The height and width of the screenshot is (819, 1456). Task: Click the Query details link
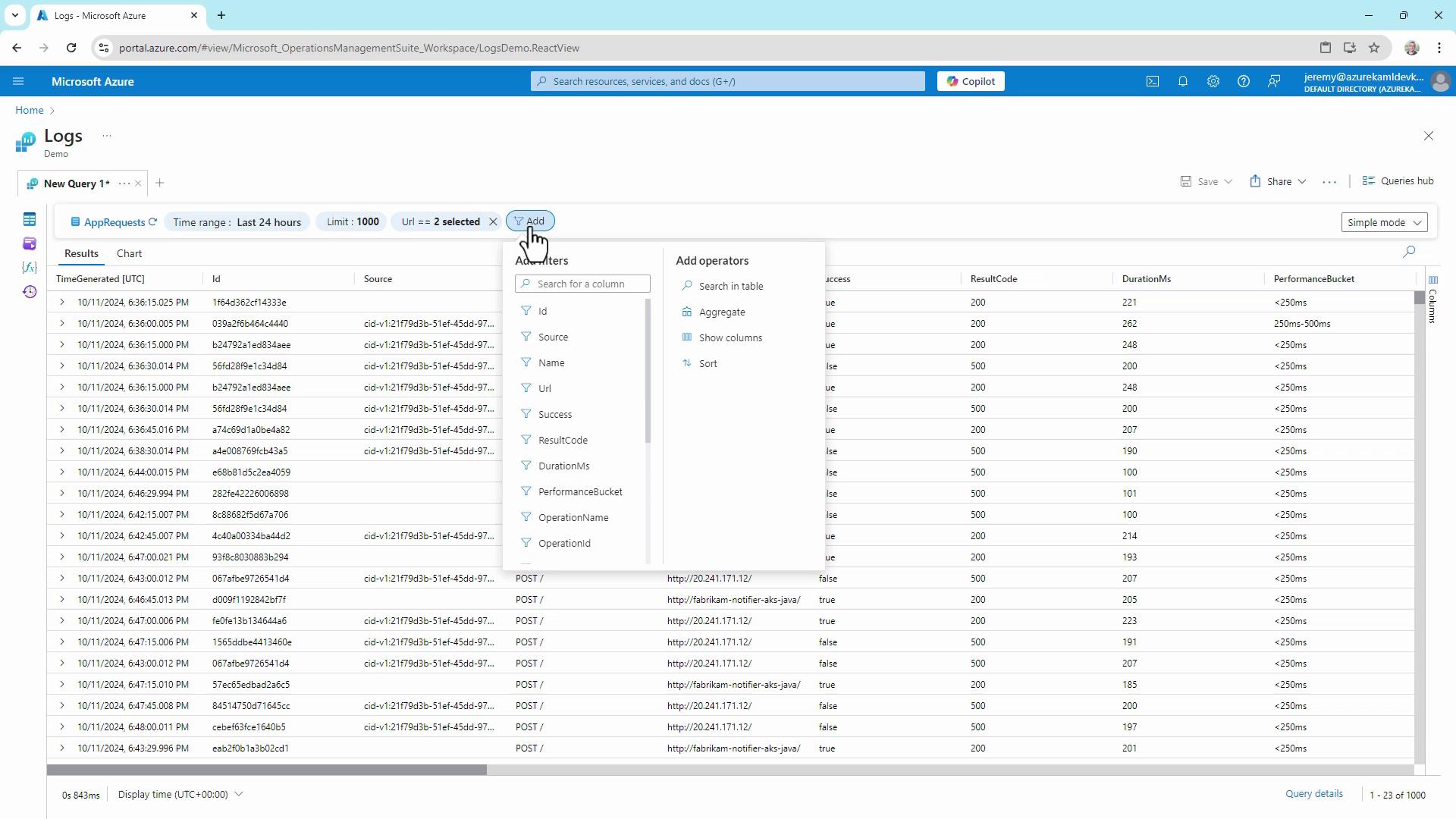tap(1313, 793)
